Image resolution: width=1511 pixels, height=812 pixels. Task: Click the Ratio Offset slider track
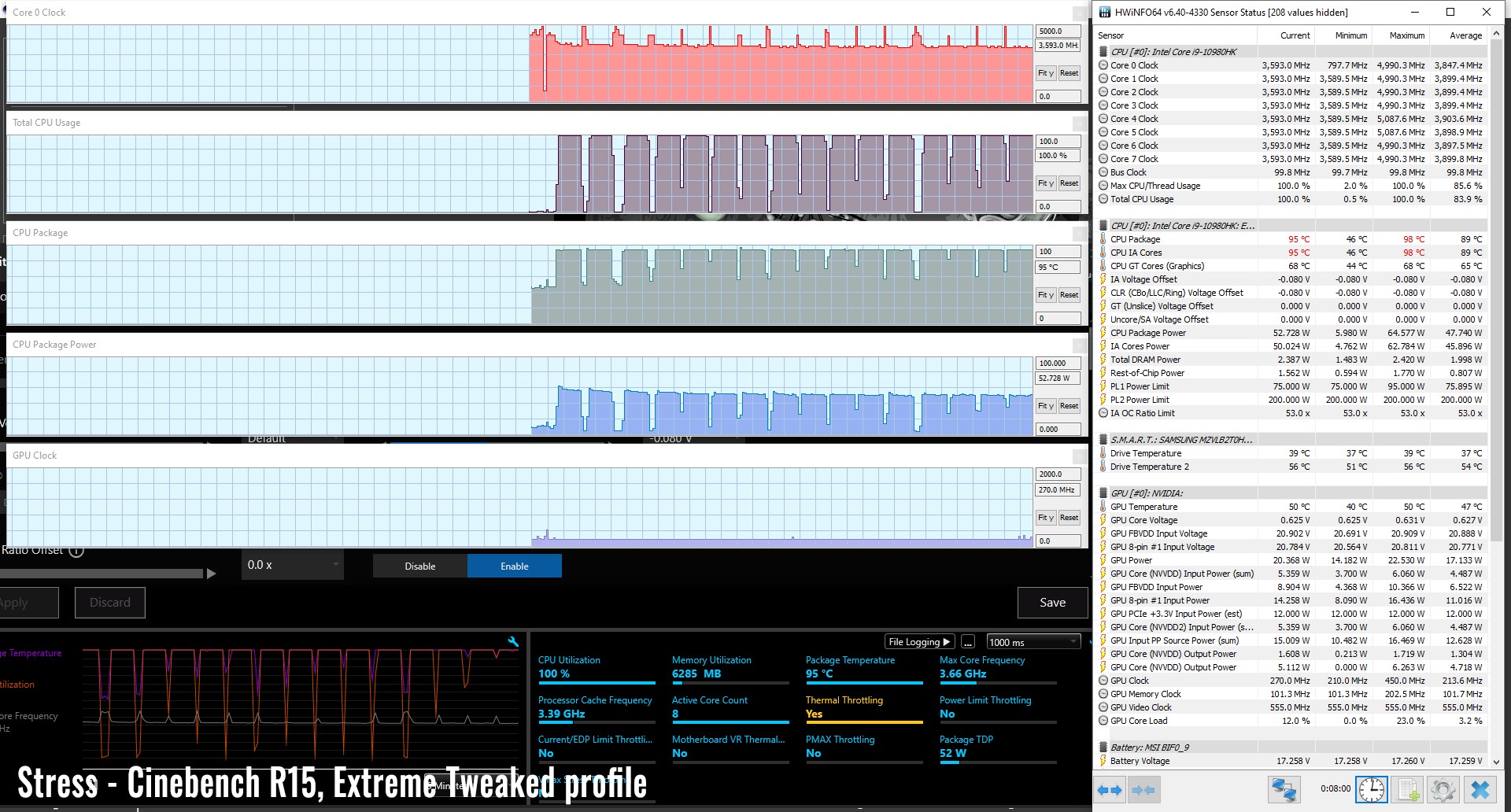[102, 574]
